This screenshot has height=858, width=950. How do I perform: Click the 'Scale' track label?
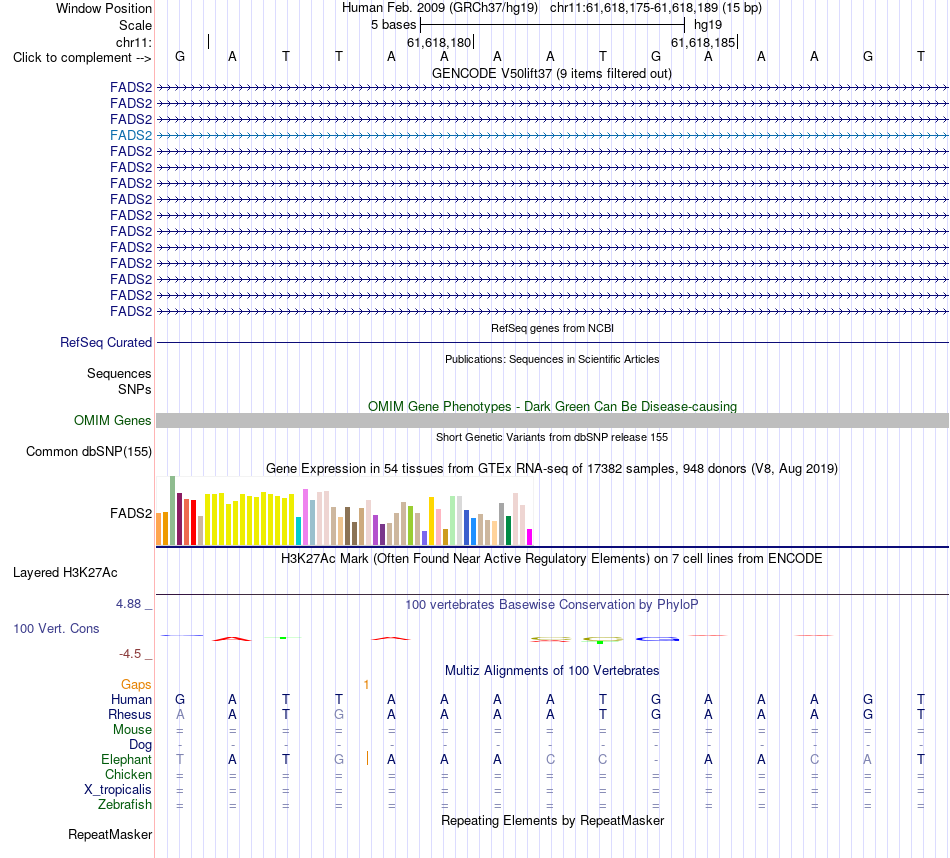click(x=135, y=25)
